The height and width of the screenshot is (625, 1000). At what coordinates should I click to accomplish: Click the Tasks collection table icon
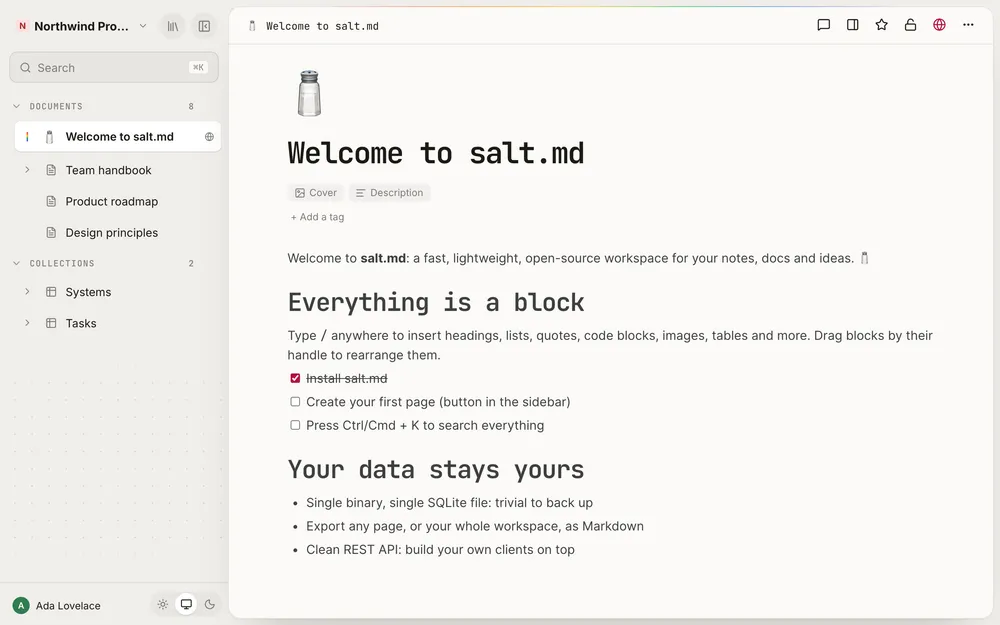[51, 323]
